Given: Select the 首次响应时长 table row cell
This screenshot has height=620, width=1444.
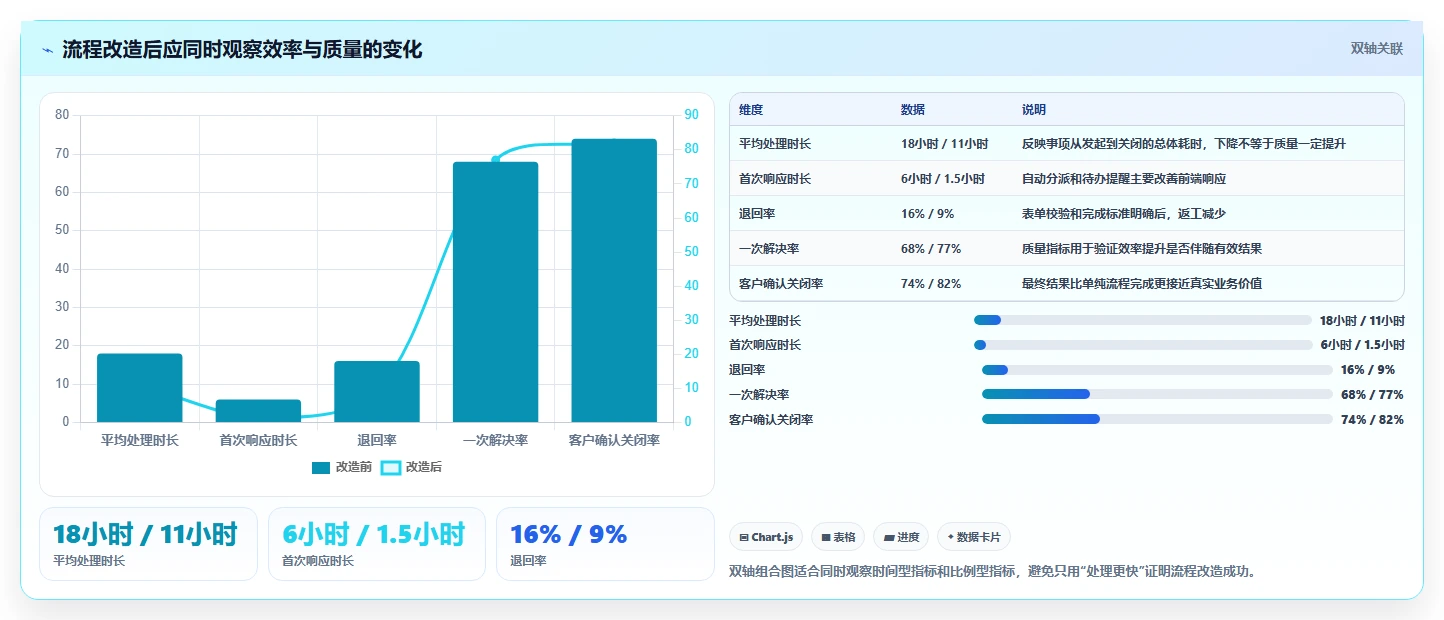Looking at the screenshot, I should point(775,179).
